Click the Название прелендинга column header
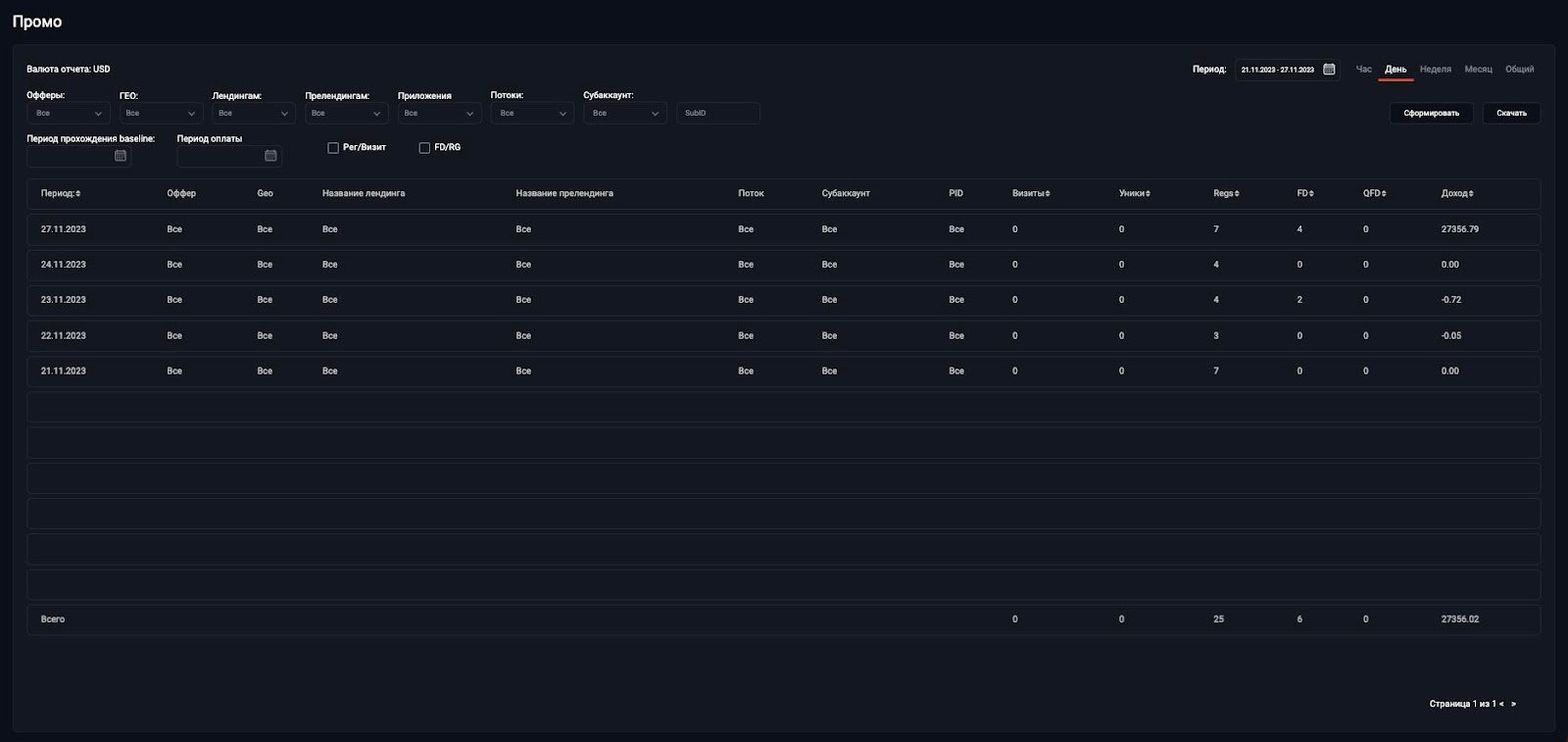The height and width of the screenshot is (742, 1568). pos(564,194)
